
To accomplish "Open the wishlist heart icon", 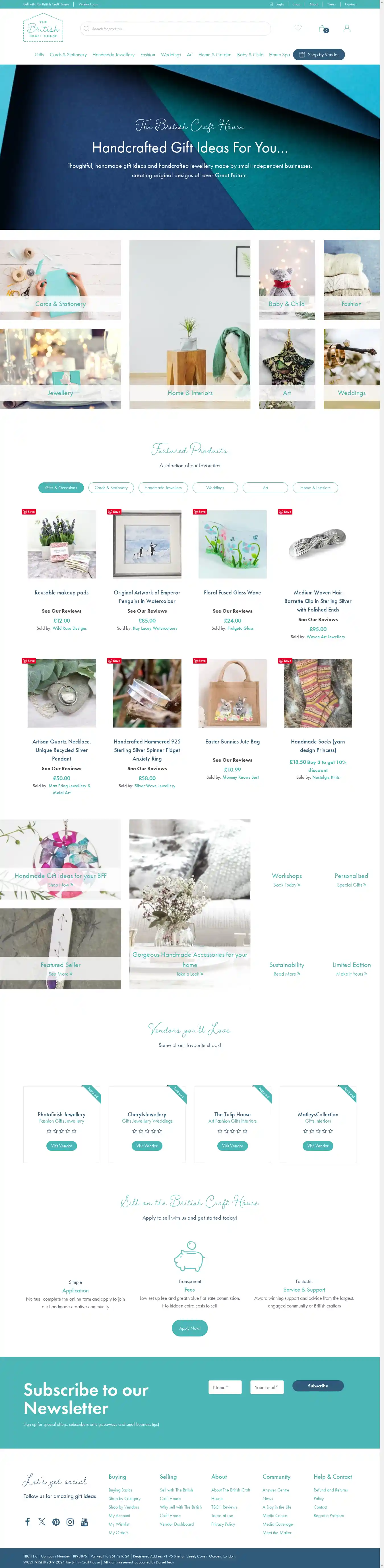I will tap(298, 27).
